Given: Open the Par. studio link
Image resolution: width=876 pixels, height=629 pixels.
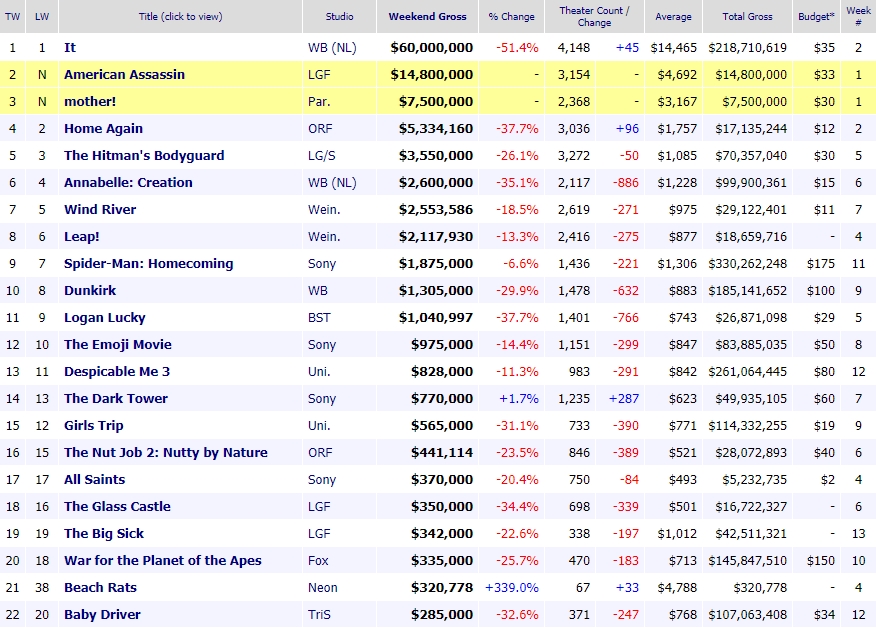Looking at the screenshot, I should pos(319,102).
